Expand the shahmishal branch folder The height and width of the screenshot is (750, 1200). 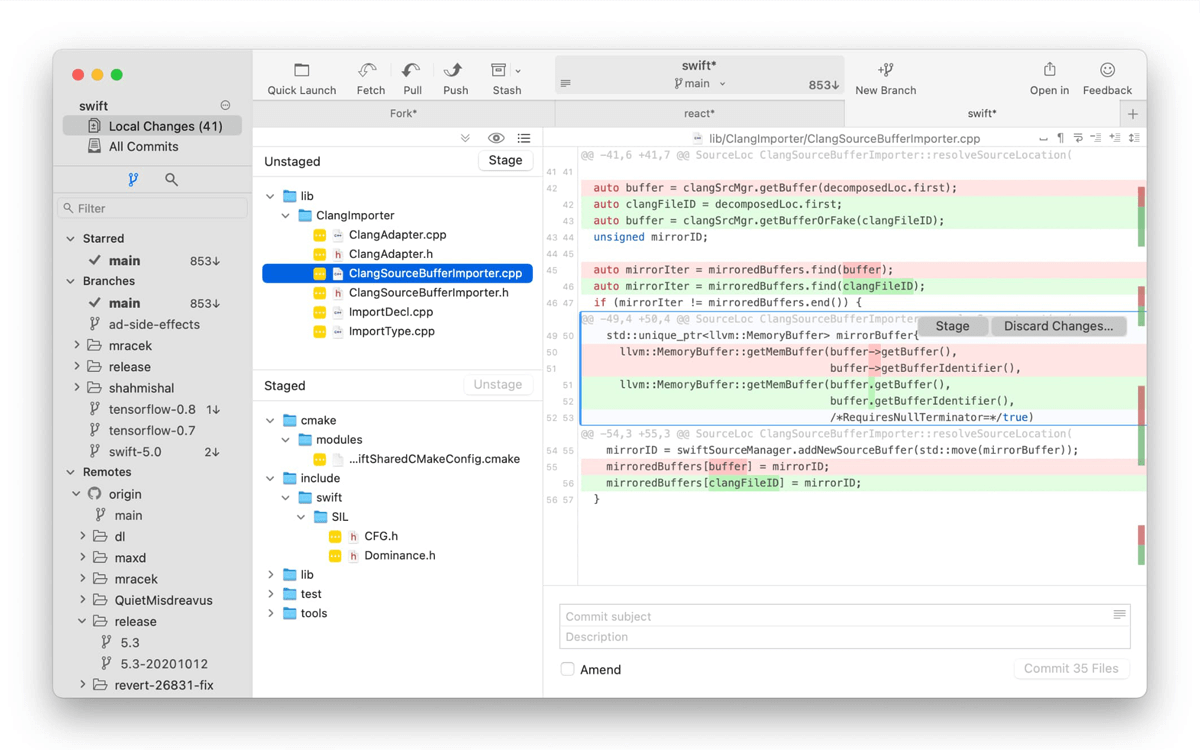77,388
